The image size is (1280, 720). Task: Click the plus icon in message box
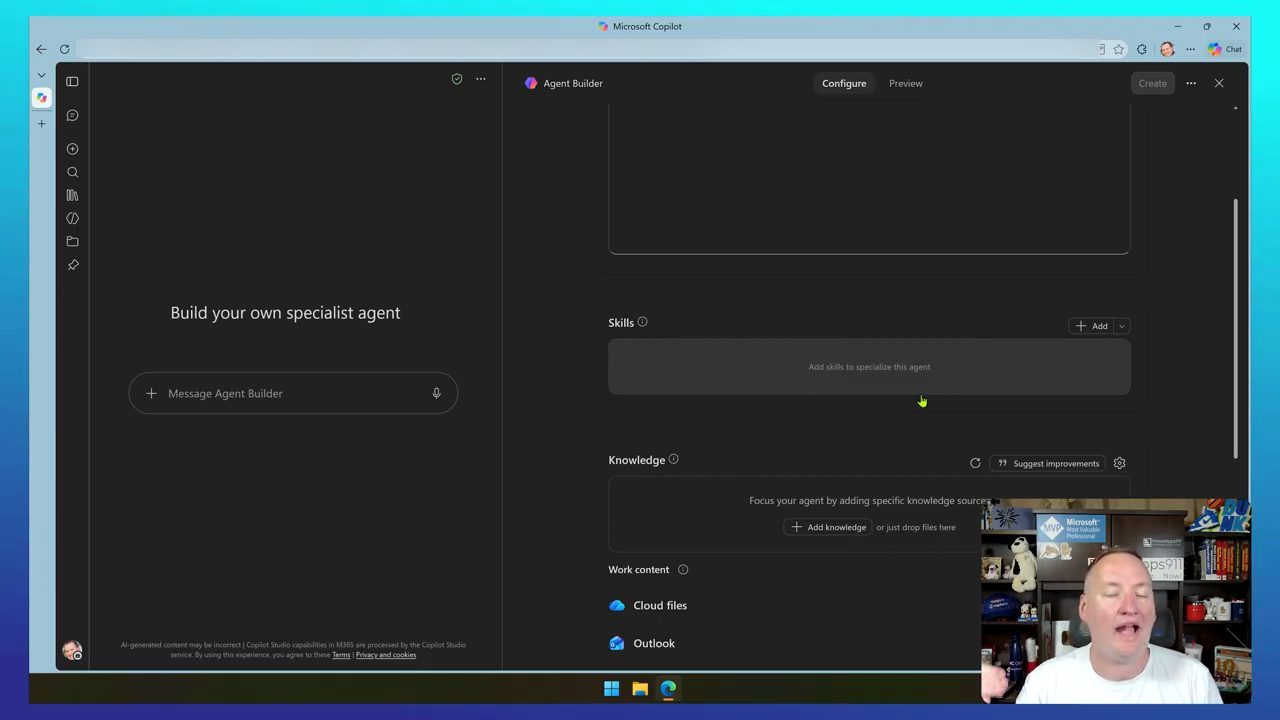tap(151, 393)
